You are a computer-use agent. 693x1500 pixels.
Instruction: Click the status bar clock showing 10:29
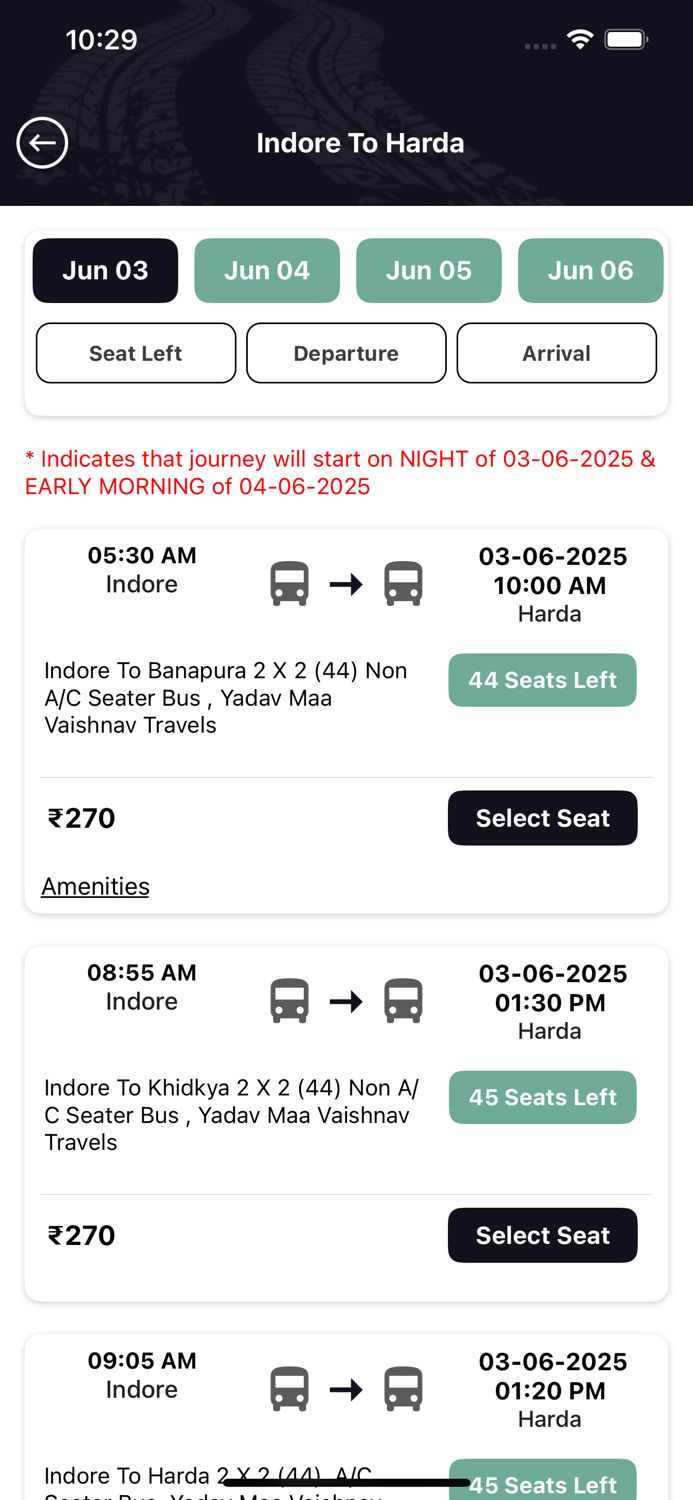(101, 40)
